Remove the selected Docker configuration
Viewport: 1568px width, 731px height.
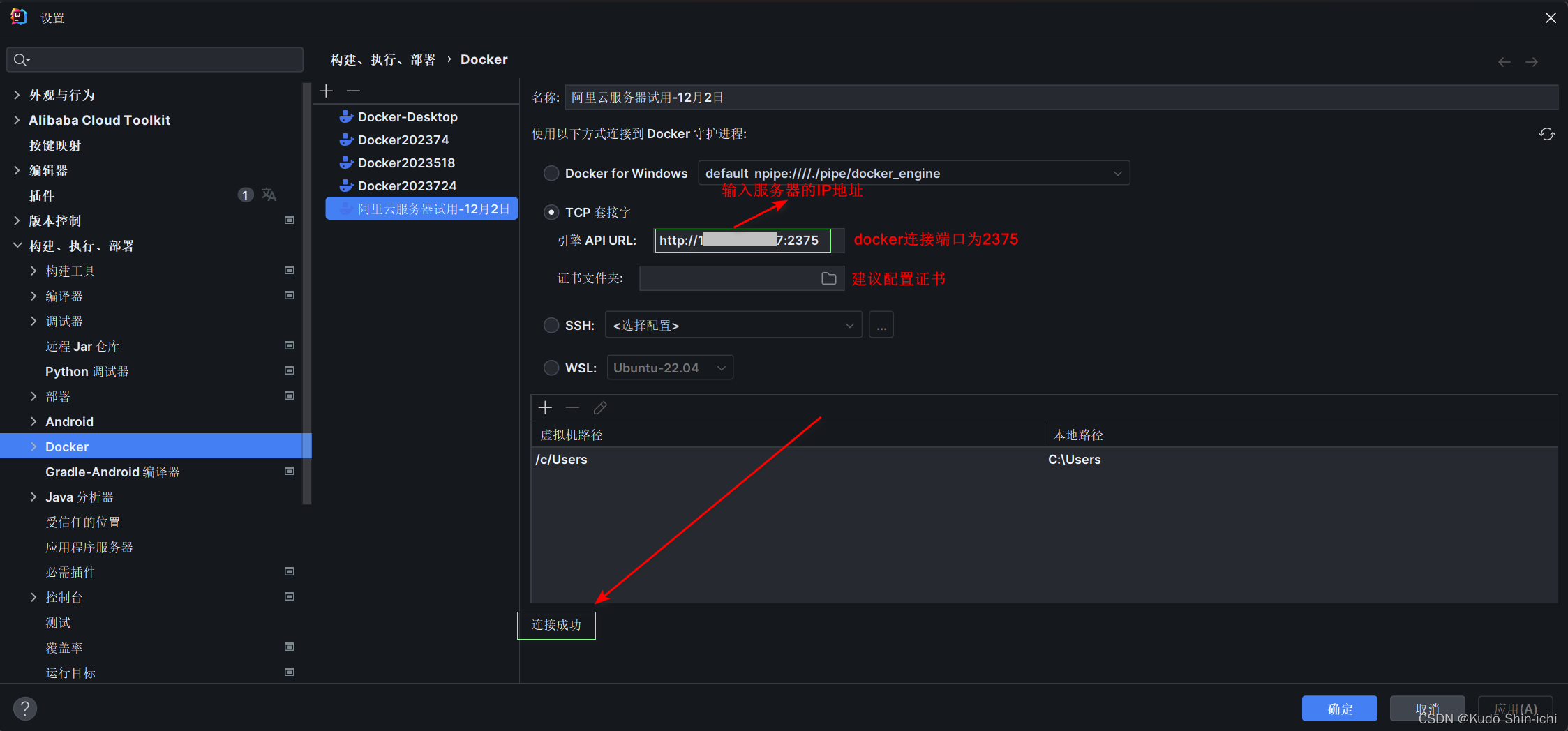point(353,91)
